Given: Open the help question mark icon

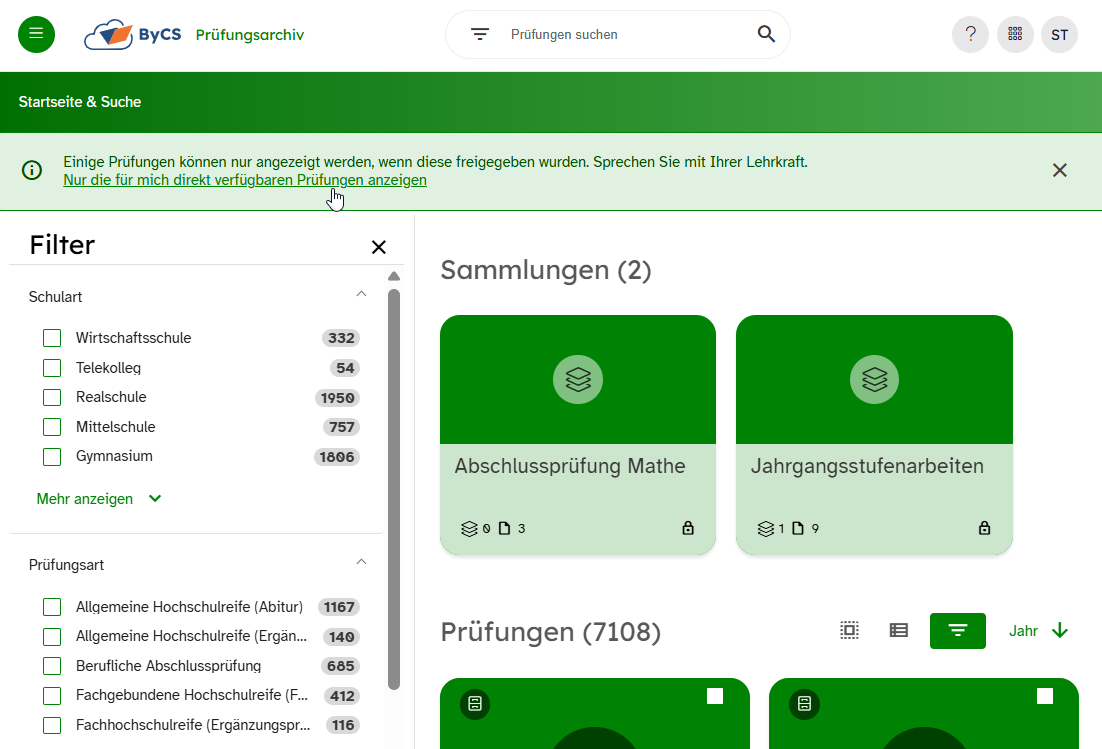Looking at the screenshot, I should pos(970,34).
